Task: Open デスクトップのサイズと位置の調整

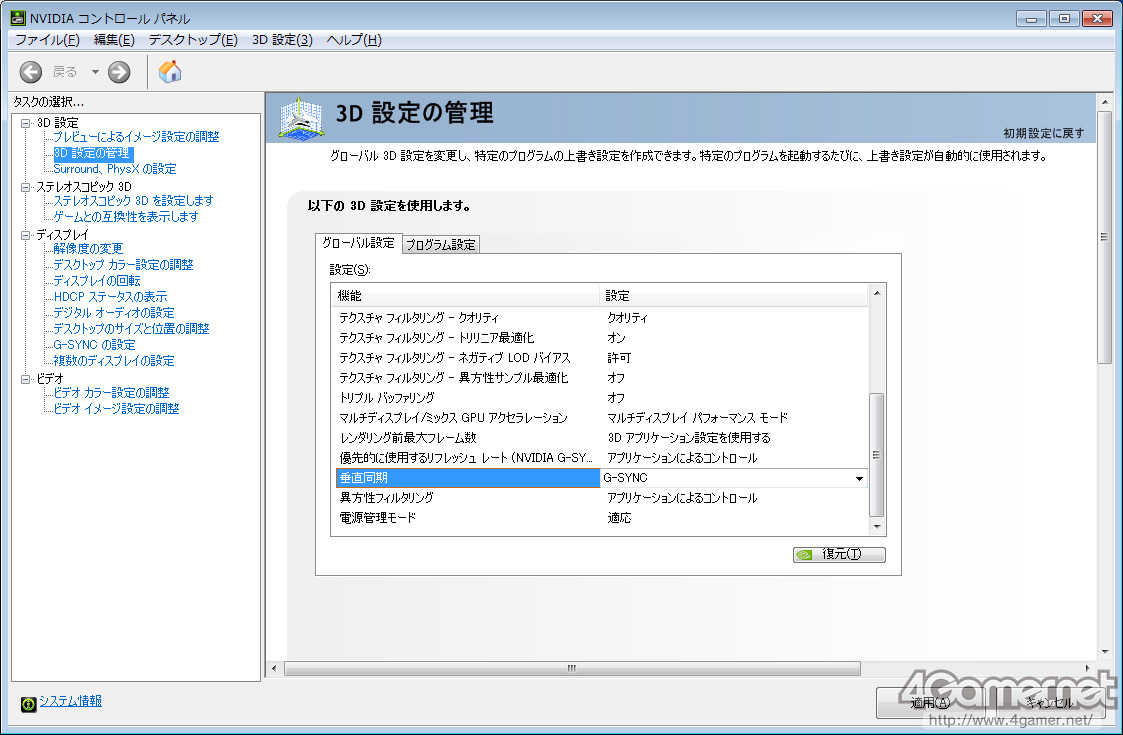Action: (131, 329)
